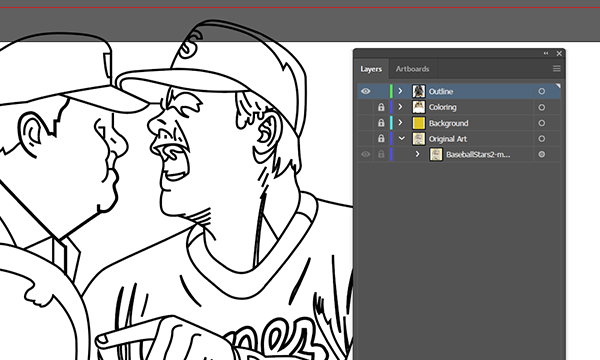Click the Original Art layer thumbnail
The image size is (600, 360).
pyautogui.click(x=419, y=139)
